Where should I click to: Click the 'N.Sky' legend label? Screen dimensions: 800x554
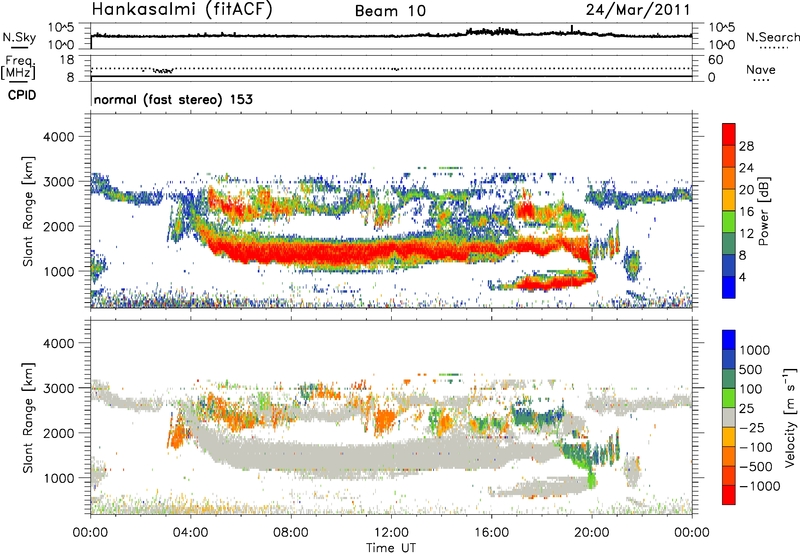tap(19, 37)
